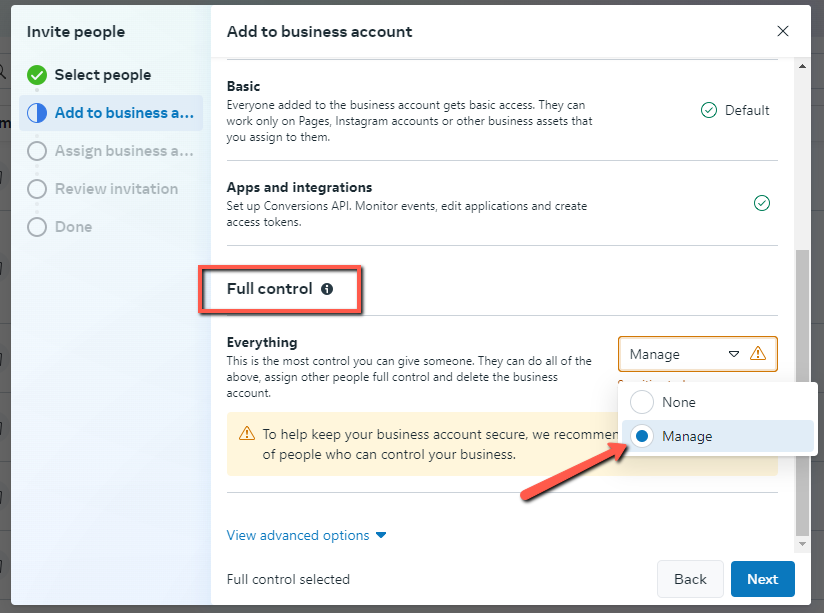Click the checkmark icon for Apps and integrations

pos(761,203)
